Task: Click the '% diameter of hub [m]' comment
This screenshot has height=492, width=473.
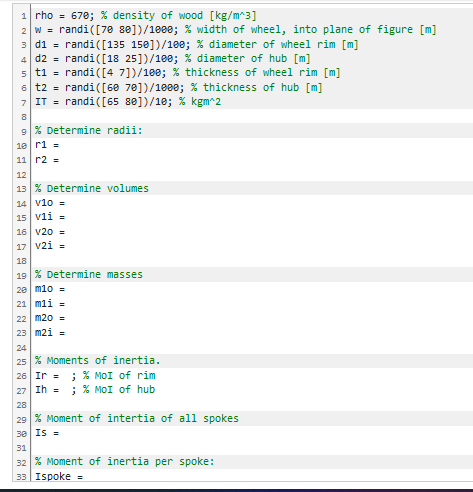Action: coord(248,59)
